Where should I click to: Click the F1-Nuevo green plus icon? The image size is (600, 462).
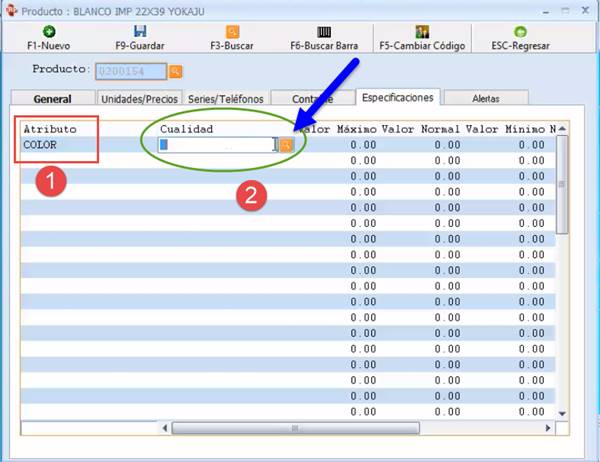tap(51, 32)
